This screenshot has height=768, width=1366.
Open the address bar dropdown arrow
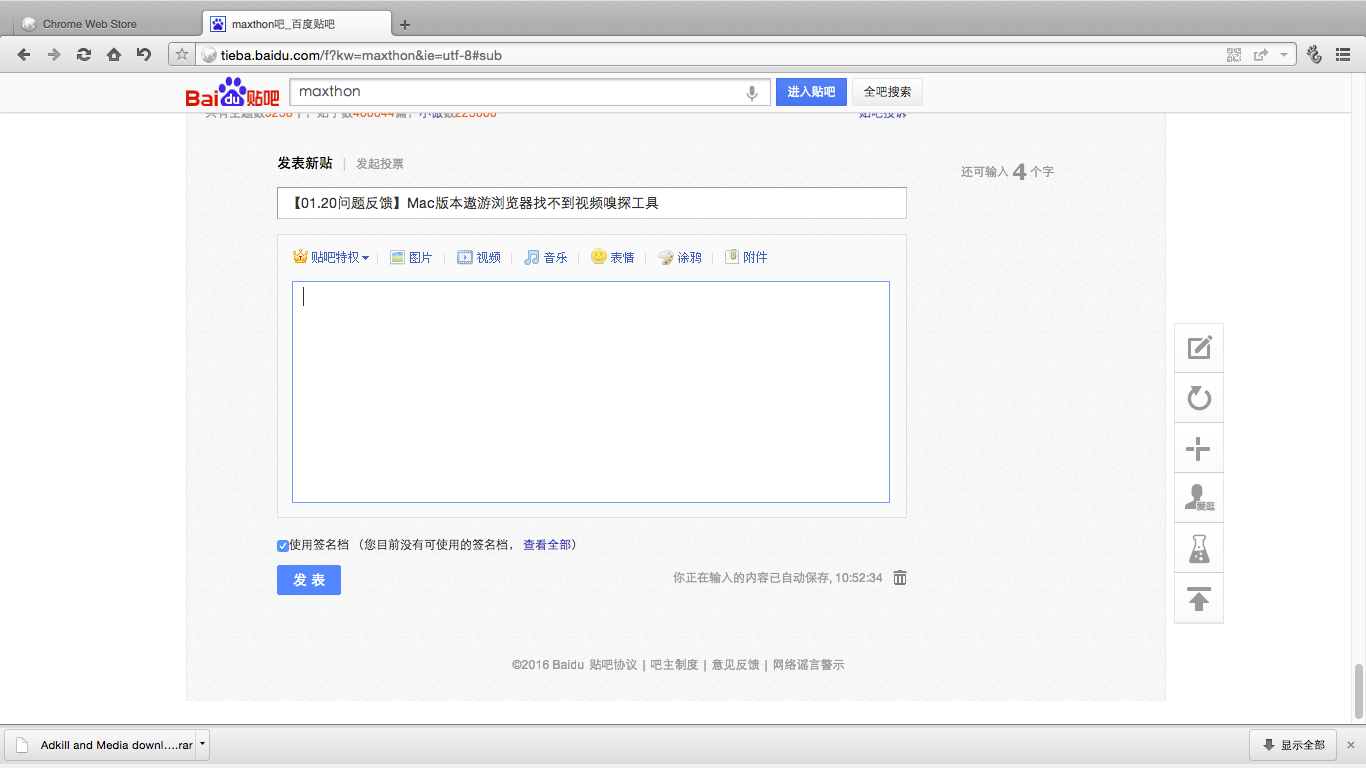point(1284,55)
